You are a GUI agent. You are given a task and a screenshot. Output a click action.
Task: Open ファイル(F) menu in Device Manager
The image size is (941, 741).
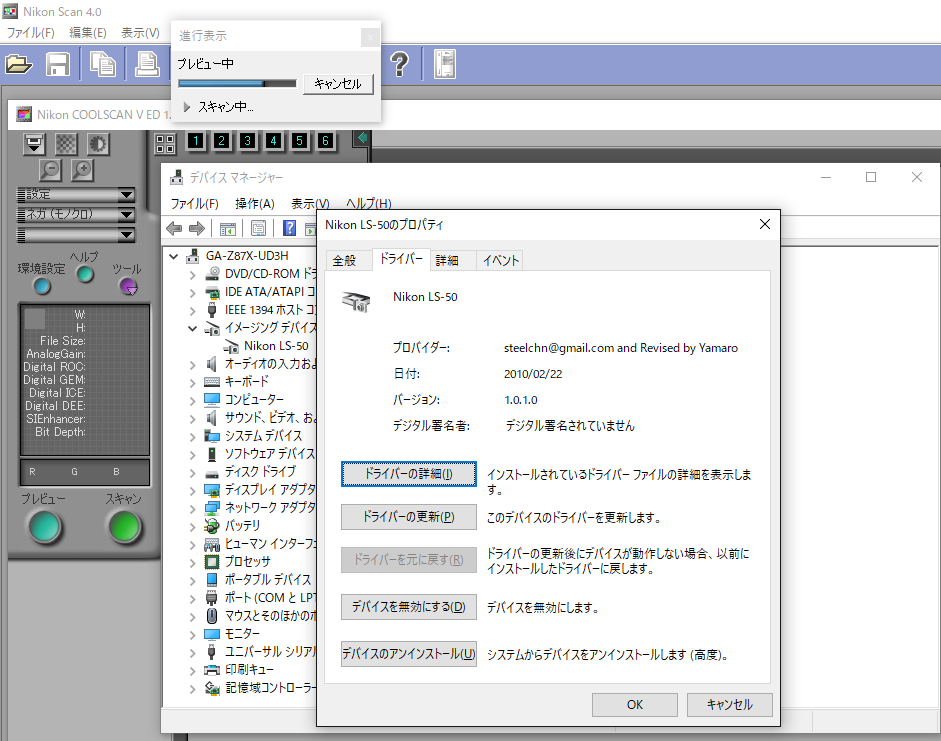click(x=194, y=203)
